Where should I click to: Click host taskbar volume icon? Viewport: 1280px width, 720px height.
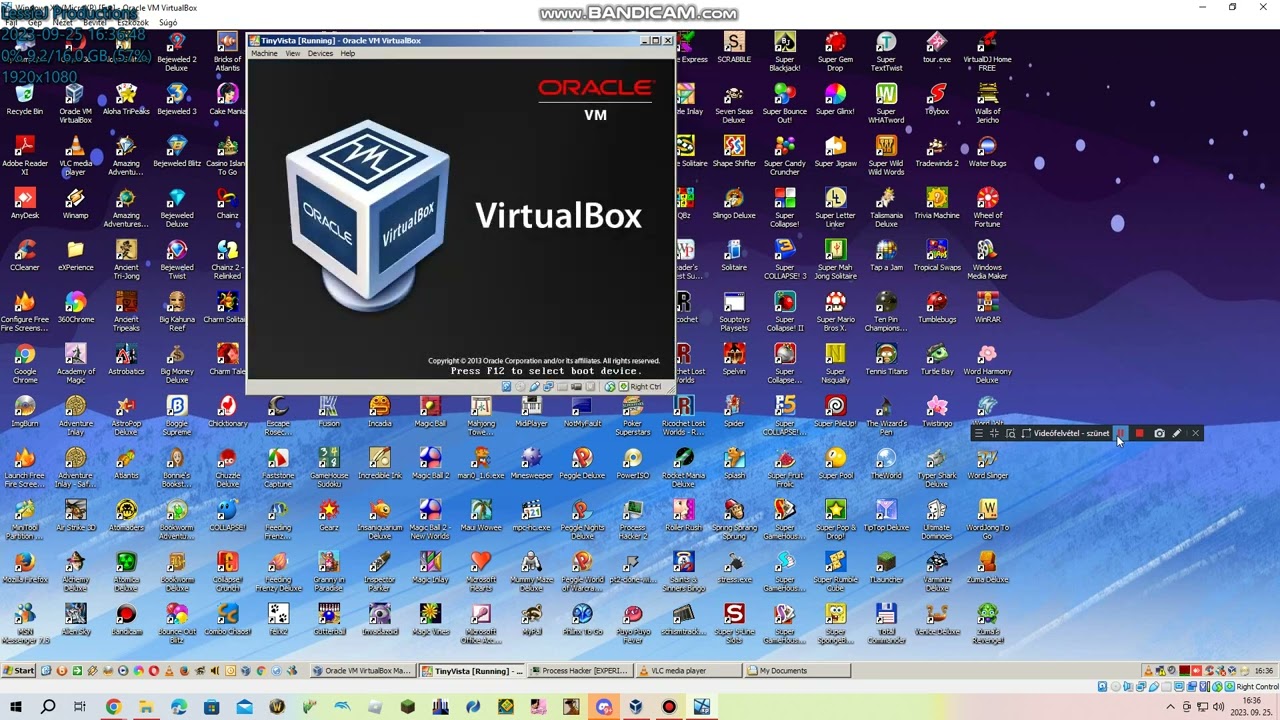1220,707
